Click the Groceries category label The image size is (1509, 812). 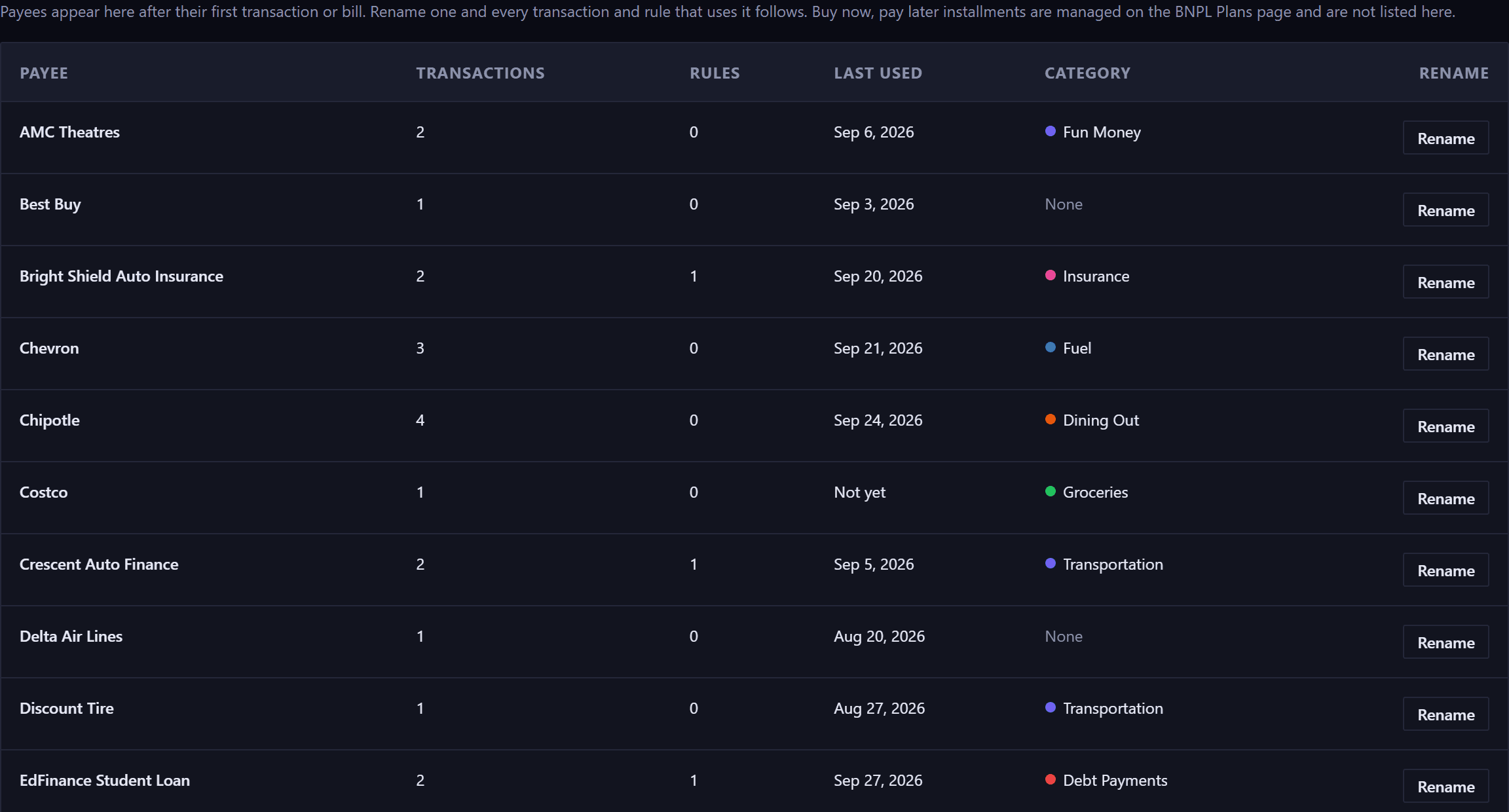pos(1095,492)
